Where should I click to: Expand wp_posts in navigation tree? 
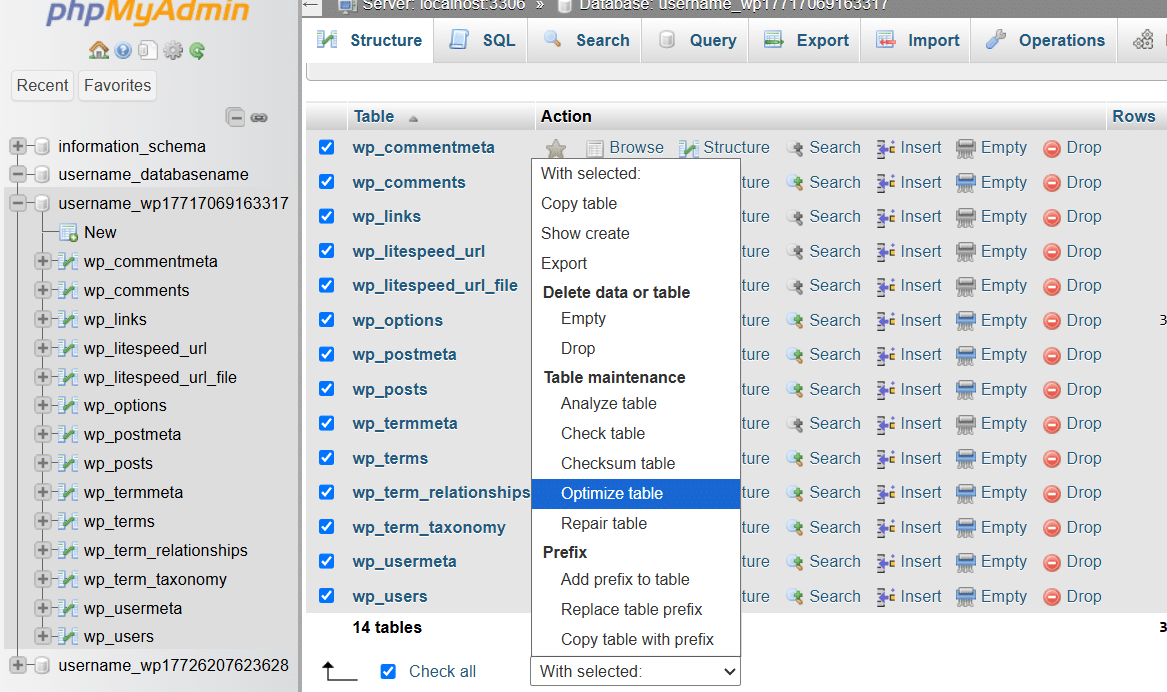(42, 463)
